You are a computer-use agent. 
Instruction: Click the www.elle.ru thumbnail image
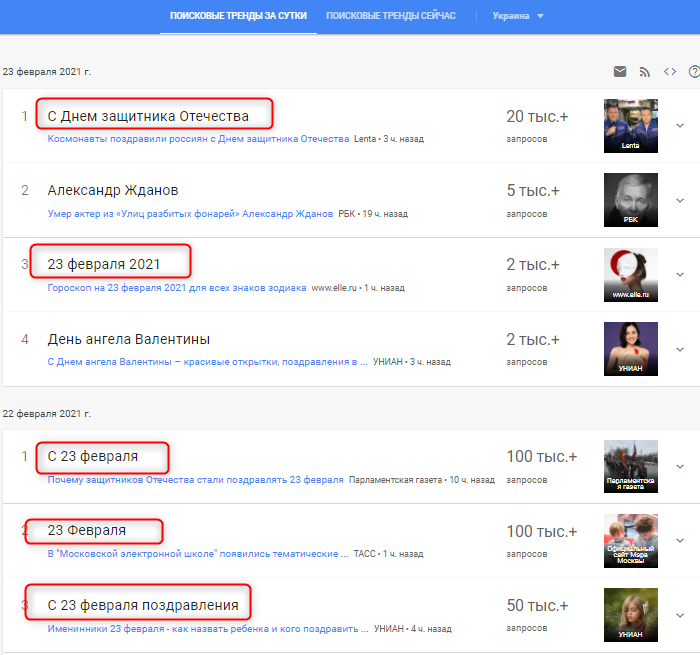630,275
